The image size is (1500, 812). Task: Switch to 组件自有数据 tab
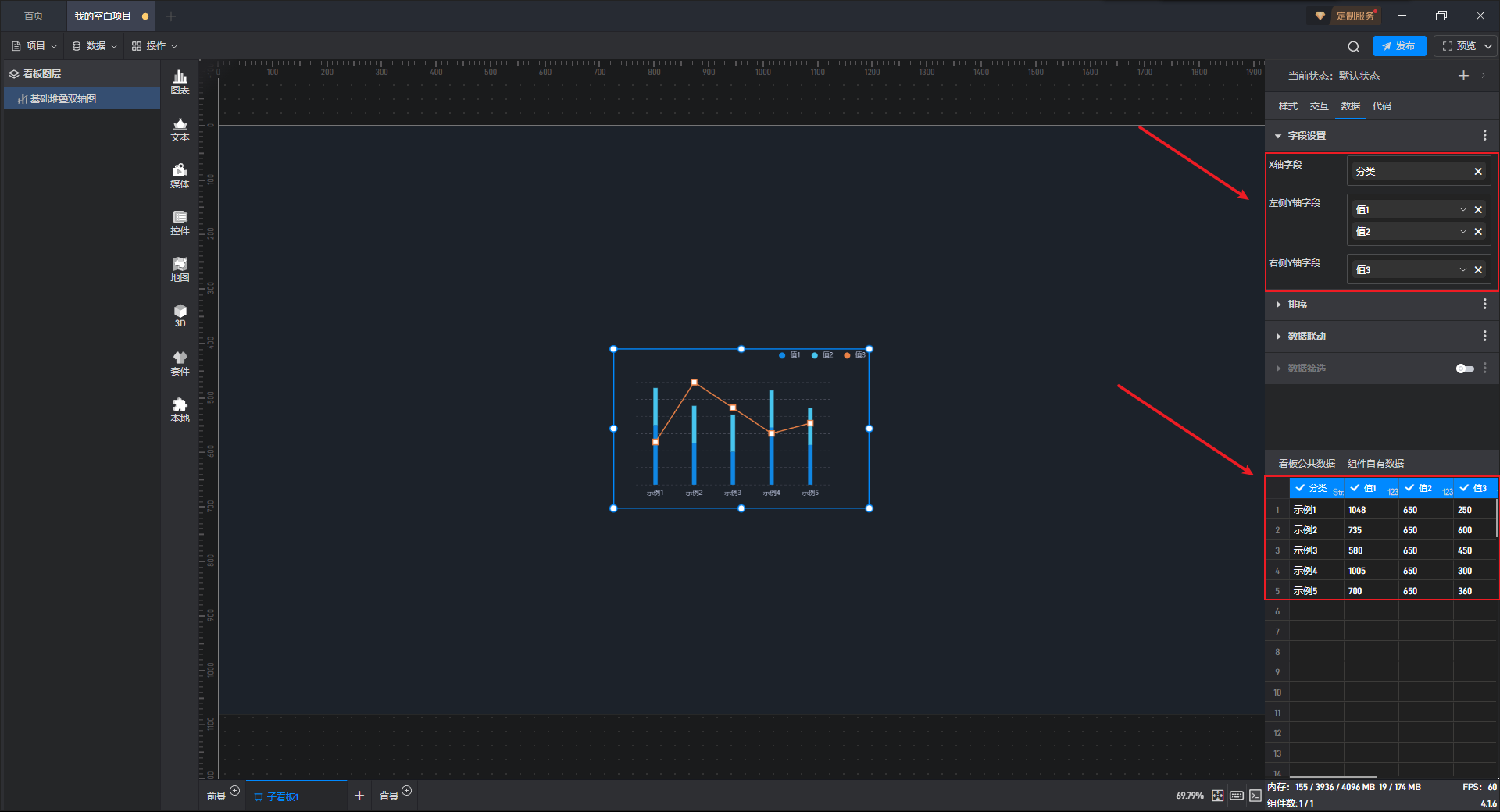point(1376,464)
